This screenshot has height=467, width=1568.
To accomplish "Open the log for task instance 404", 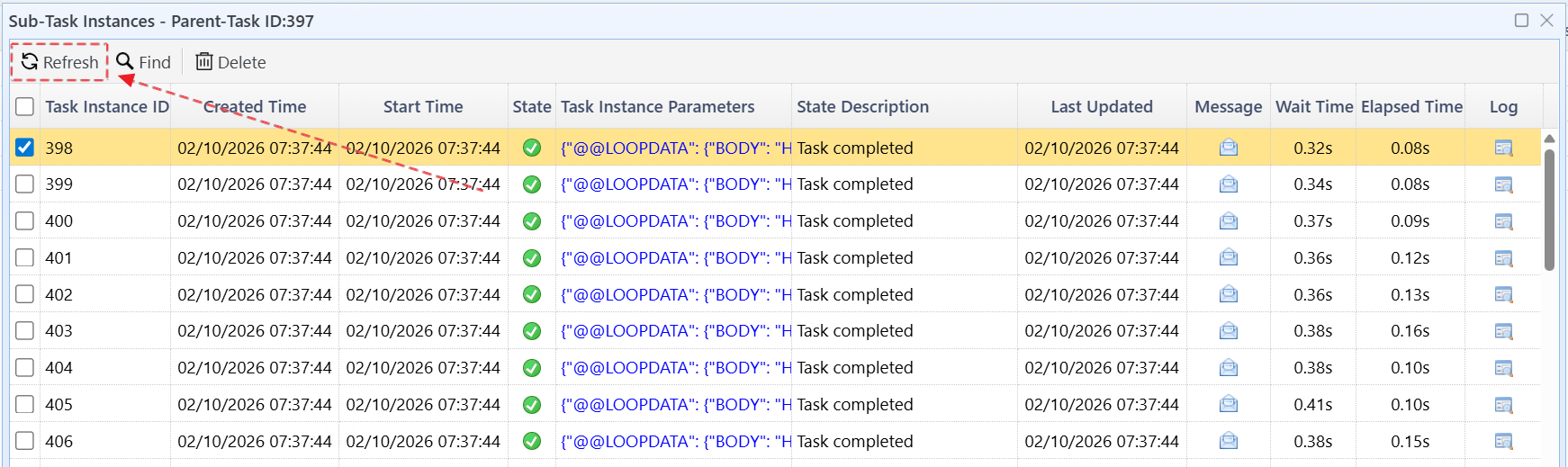I will (1503, 368).
